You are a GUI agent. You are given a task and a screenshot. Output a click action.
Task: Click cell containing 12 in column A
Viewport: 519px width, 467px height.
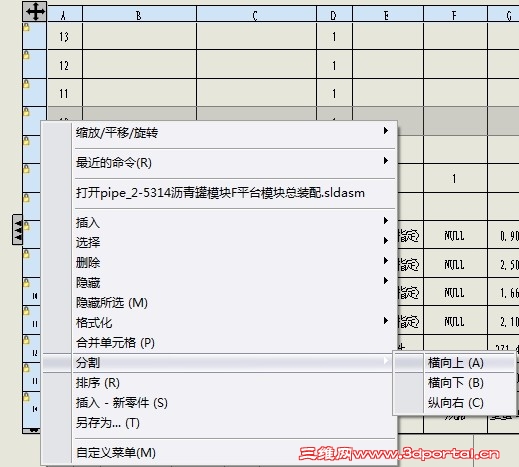65,65
